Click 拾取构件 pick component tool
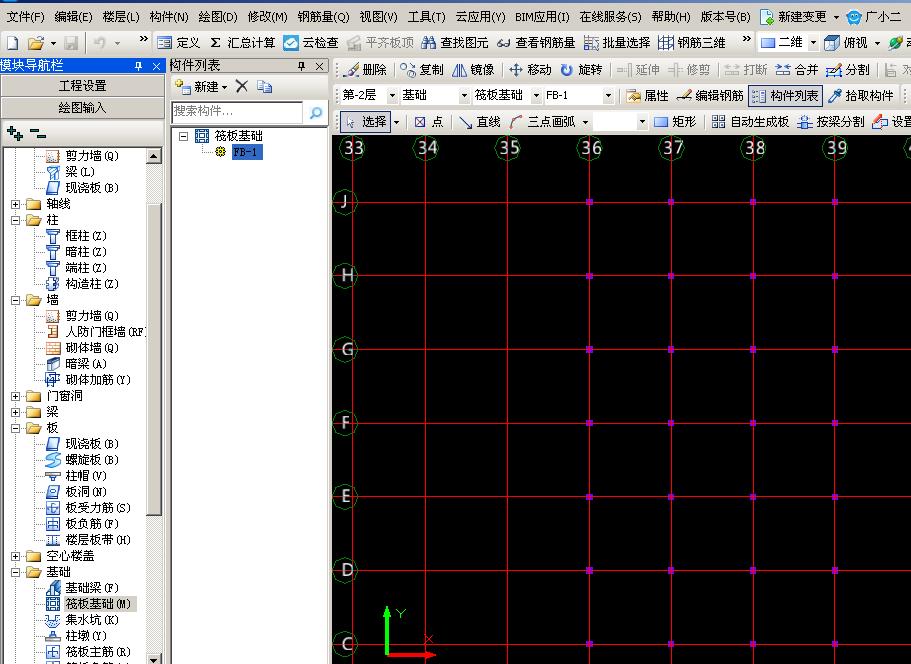 [x=860, y=95]
